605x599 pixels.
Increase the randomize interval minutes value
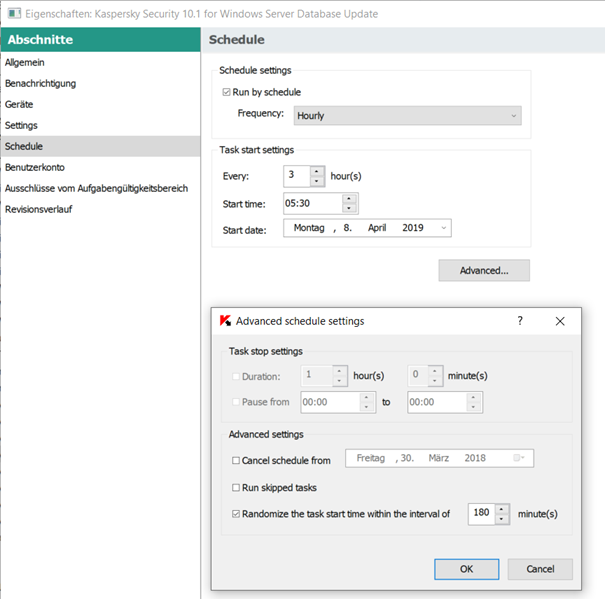502,508
